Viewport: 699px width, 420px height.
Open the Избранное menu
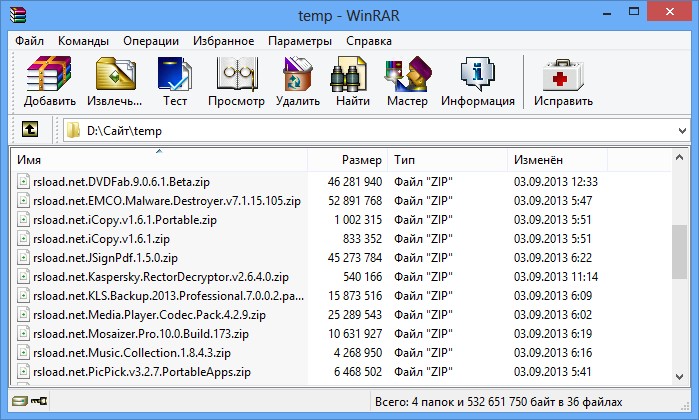tap(223, 41)
